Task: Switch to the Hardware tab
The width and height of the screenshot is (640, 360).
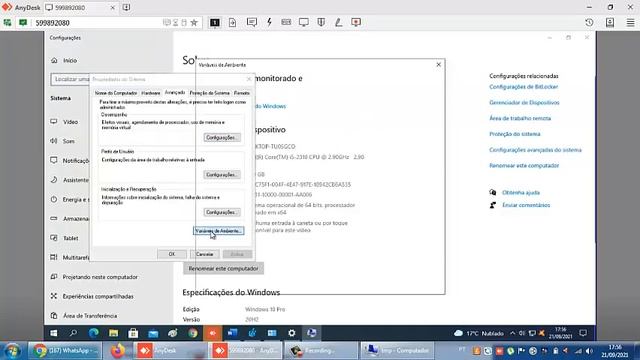Action: coord(151,93)
